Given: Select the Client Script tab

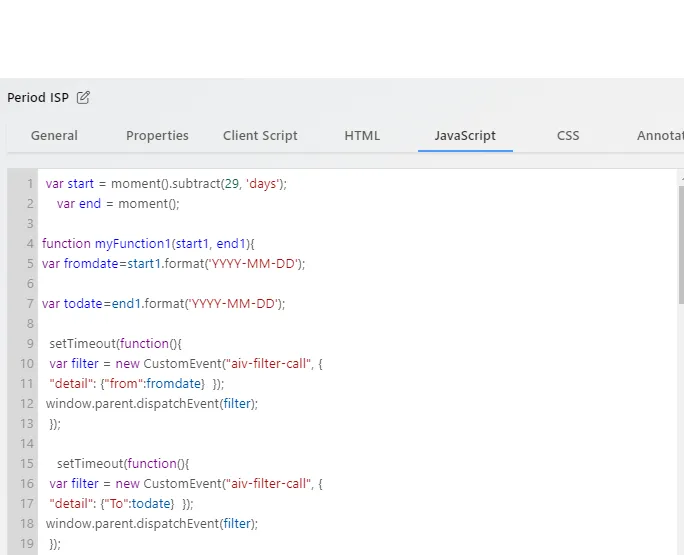Looking at the screenshot, I should coord(260,136).
